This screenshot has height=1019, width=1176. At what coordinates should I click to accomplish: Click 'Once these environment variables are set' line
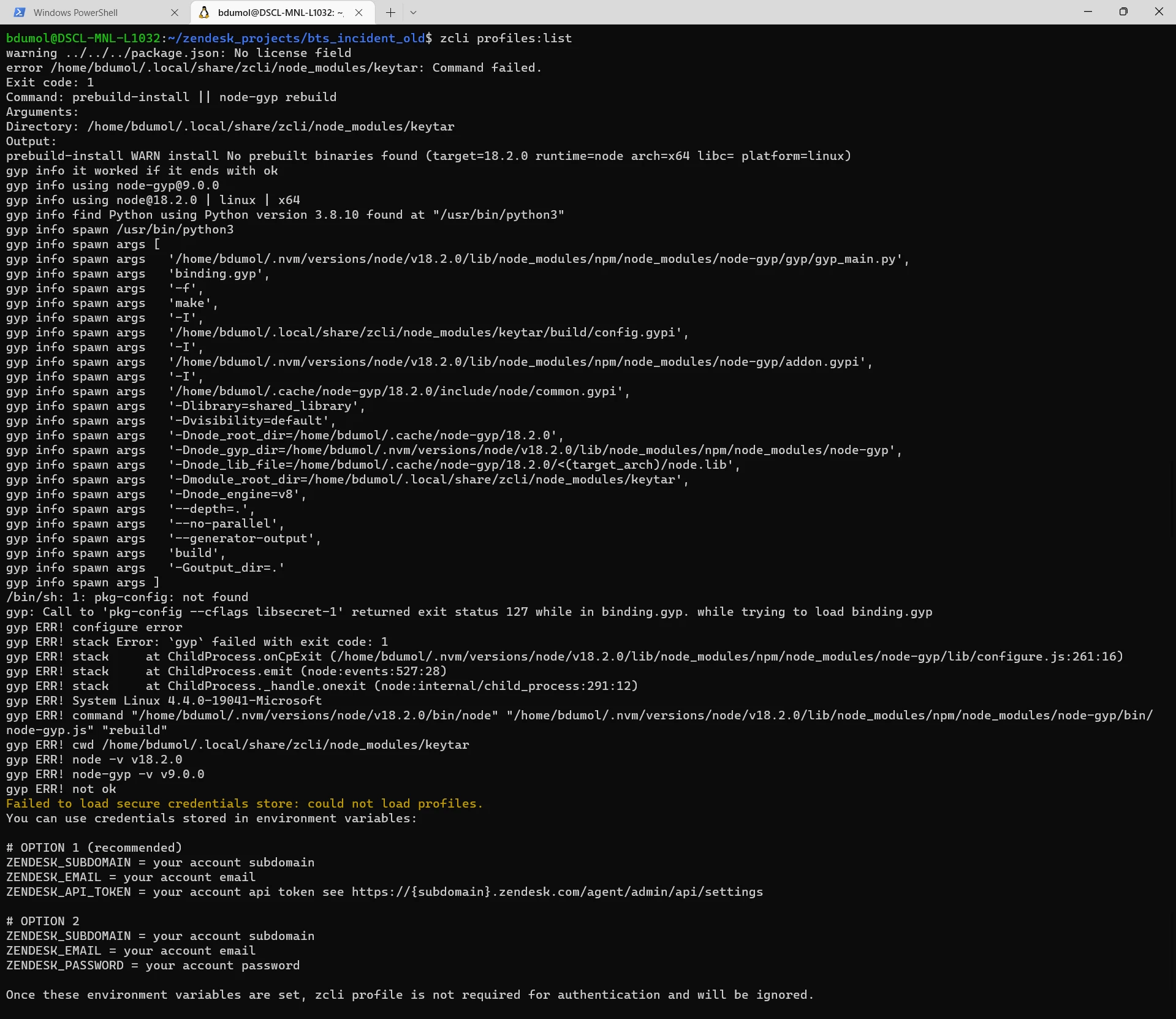click(410, 994)
